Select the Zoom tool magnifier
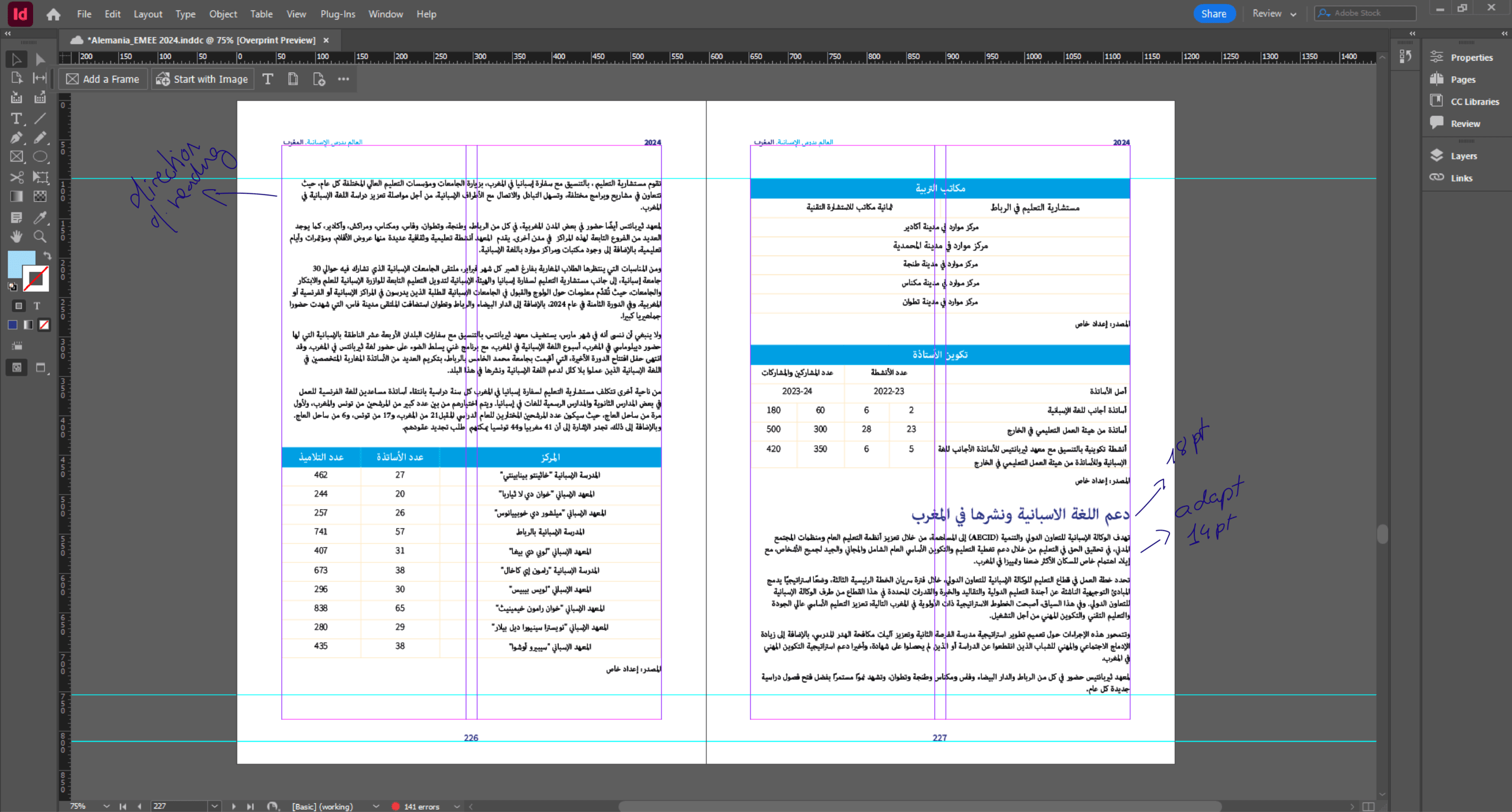The width and height of the screenshot is (1512, 812). 40,236
